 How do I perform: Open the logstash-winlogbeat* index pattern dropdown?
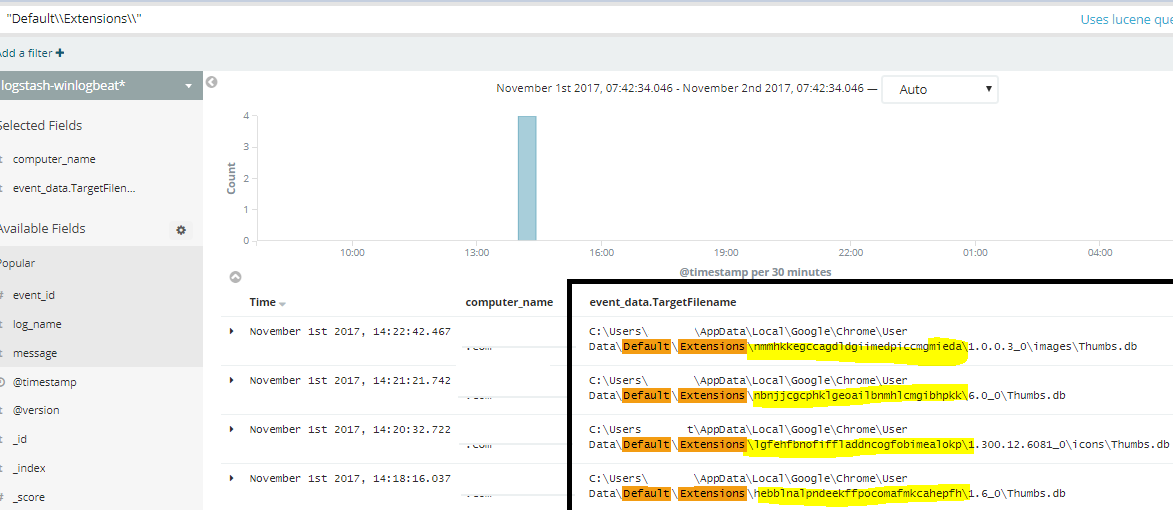101,85
